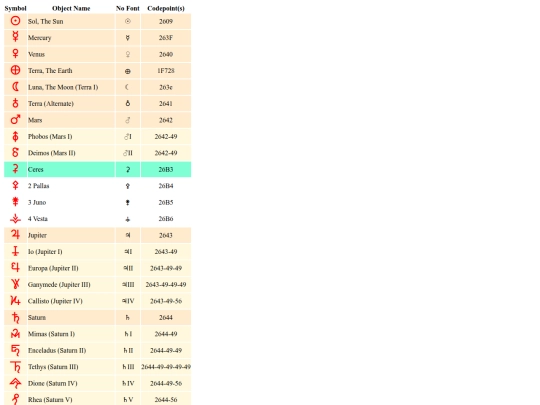Screen dimensions: 540x405
Task: Click the No Font glyph for Terra, The Earth
Action: [x=128, y=71]
